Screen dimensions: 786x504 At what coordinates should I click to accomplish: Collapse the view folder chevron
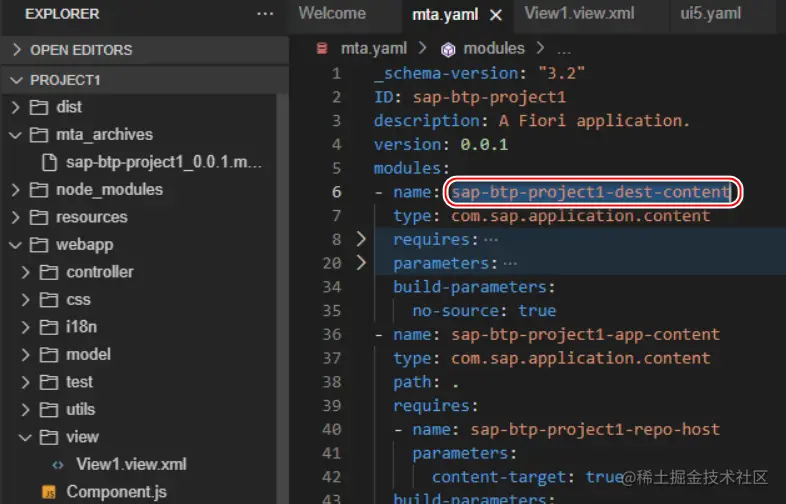pos(26,437)
